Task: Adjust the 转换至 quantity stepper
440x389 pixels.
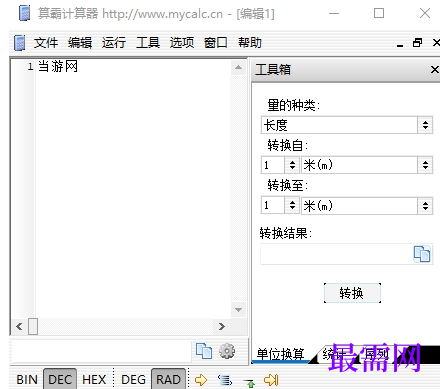Action: [292, 205]
